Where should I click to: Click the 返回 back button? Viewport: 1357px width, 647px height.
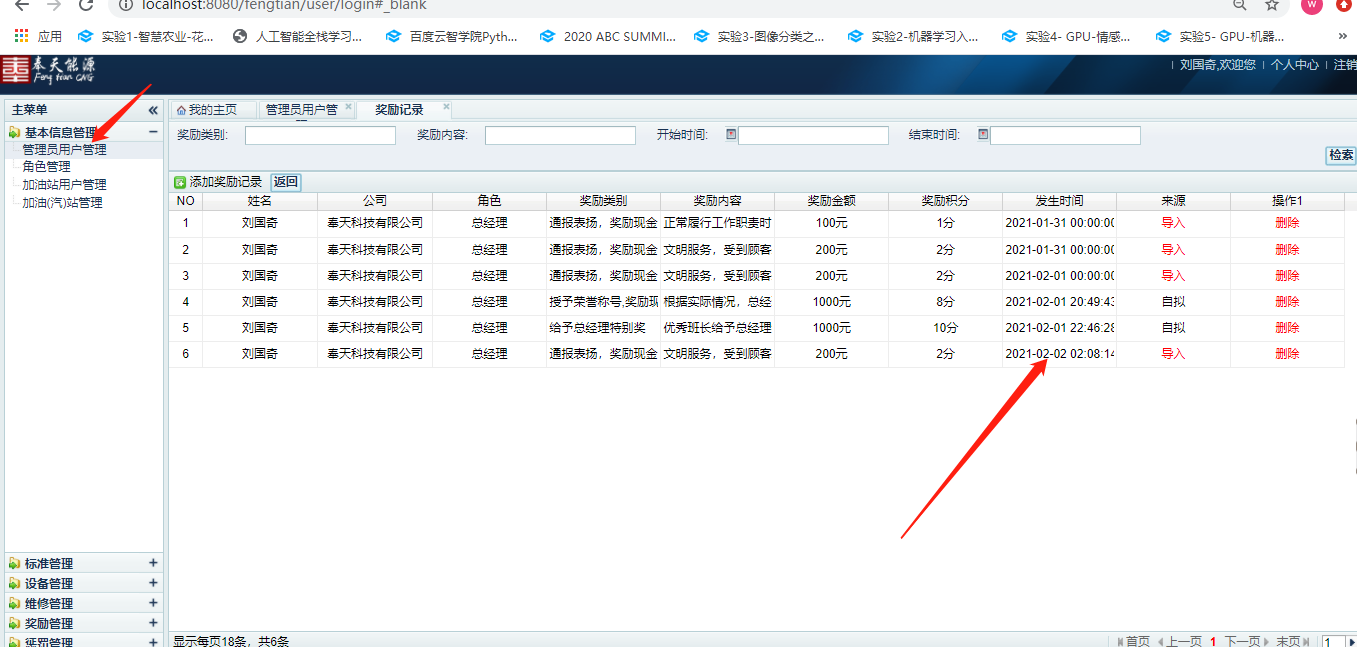(x=286, y=182)
